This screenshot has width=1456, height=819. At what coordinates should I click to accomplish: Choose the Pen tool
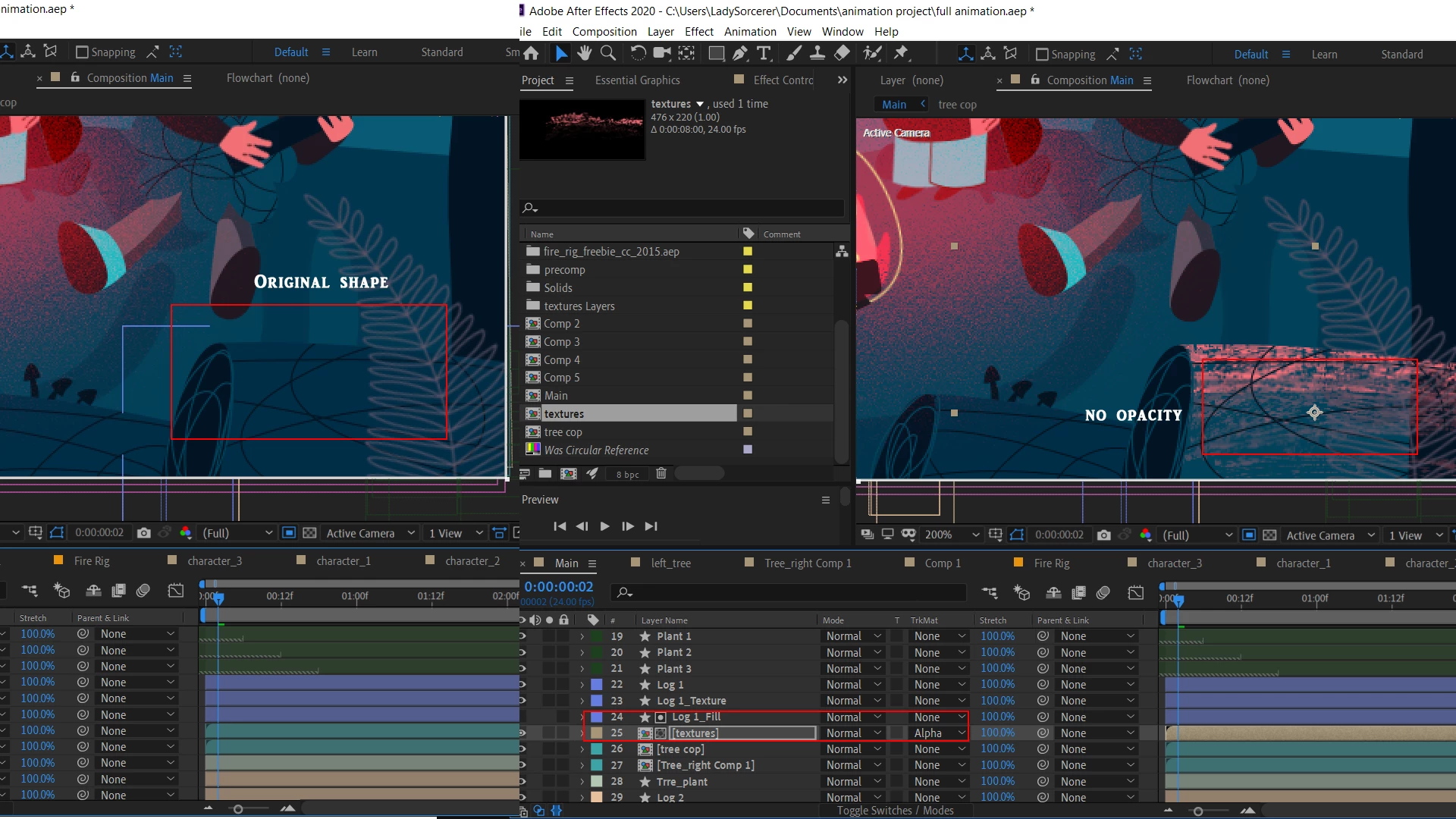[x=740, y=53]
